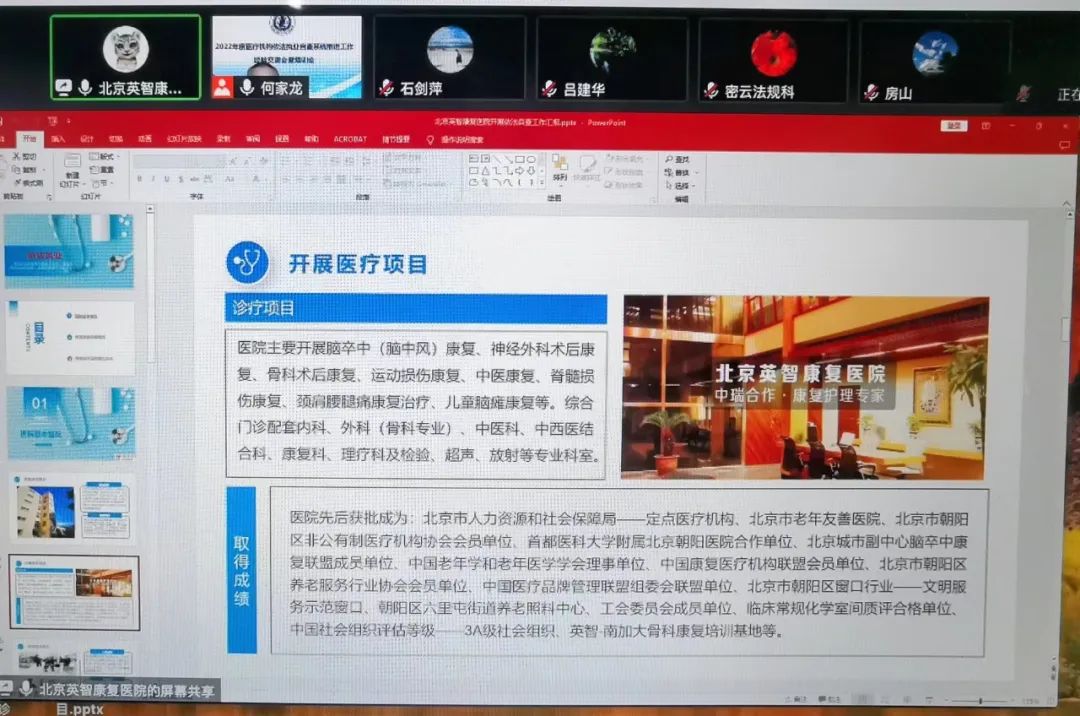Click the 医院主要开展脑卒中 text box
Image resolution: width=1080 pixels, height=716 pixels.
pyautogui.click(x=416, y=403)
